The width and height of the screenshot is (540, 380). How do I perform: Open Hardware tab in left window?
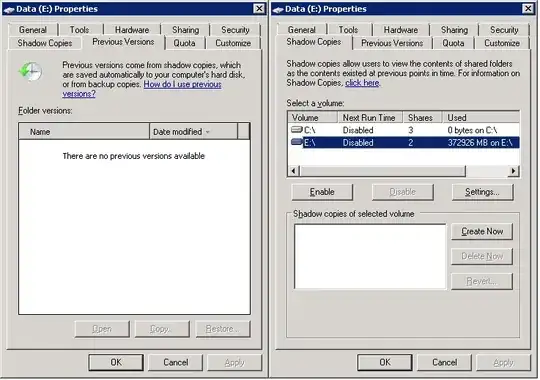point(132,30)
